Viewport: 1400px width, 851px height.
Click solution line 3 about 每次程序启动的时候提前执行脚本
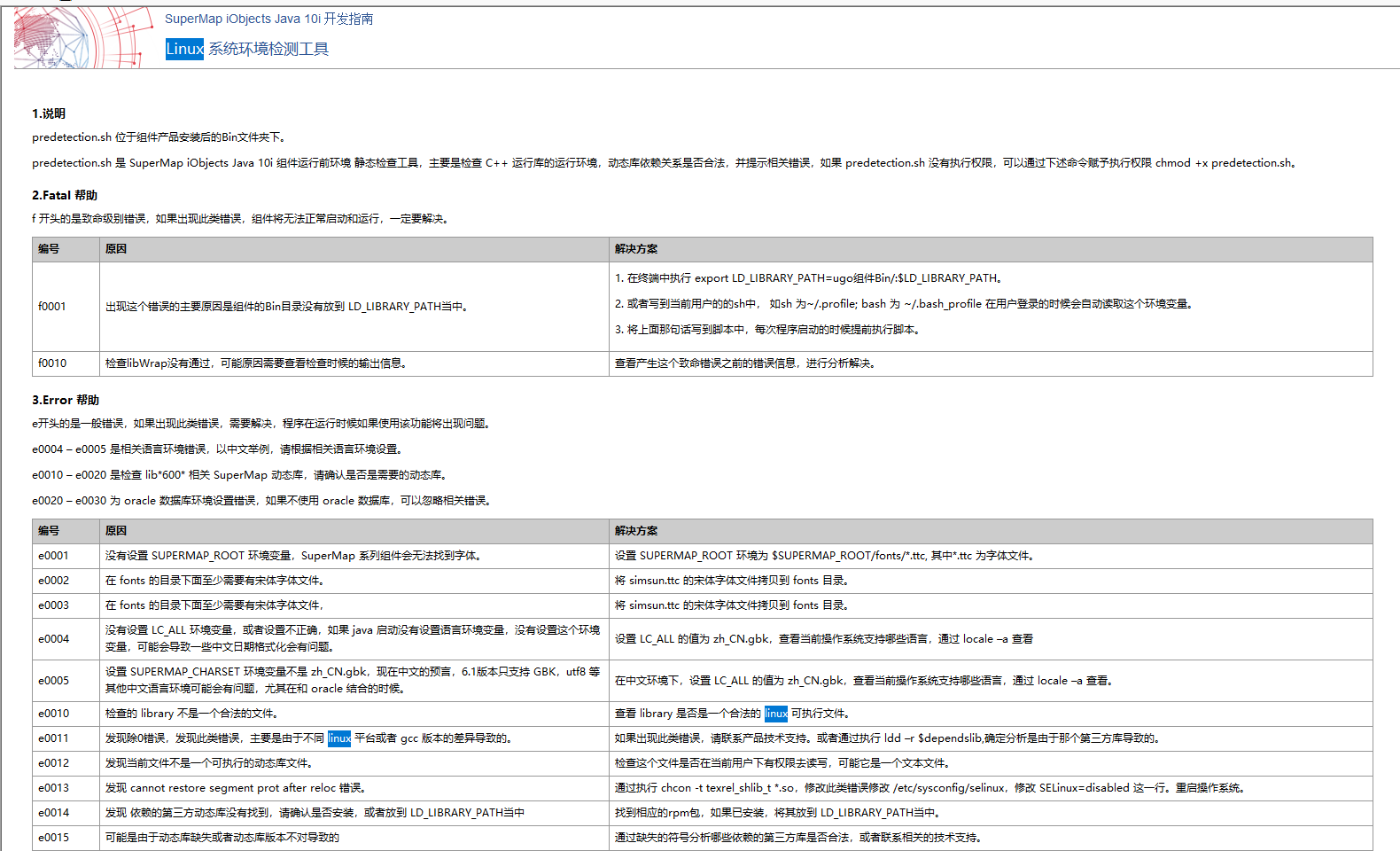click(769, 330)
